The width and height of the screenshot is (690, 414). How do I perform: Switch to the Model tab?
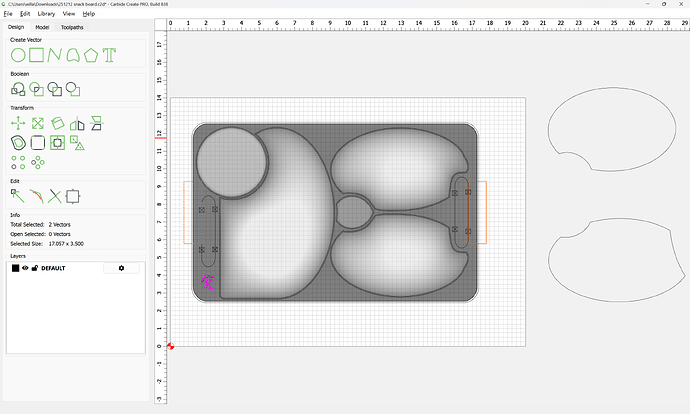(x=43, y=27)
